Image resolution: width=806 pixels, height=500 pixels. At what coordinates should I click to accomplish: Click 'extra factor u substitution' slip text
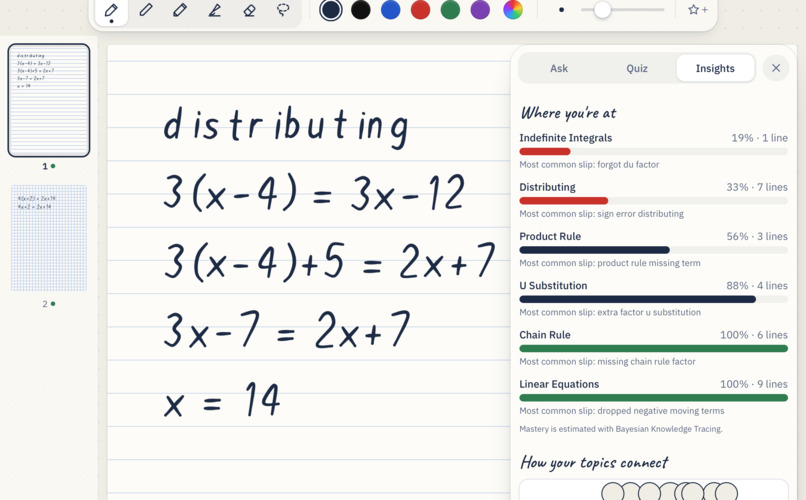click(649, 312)
